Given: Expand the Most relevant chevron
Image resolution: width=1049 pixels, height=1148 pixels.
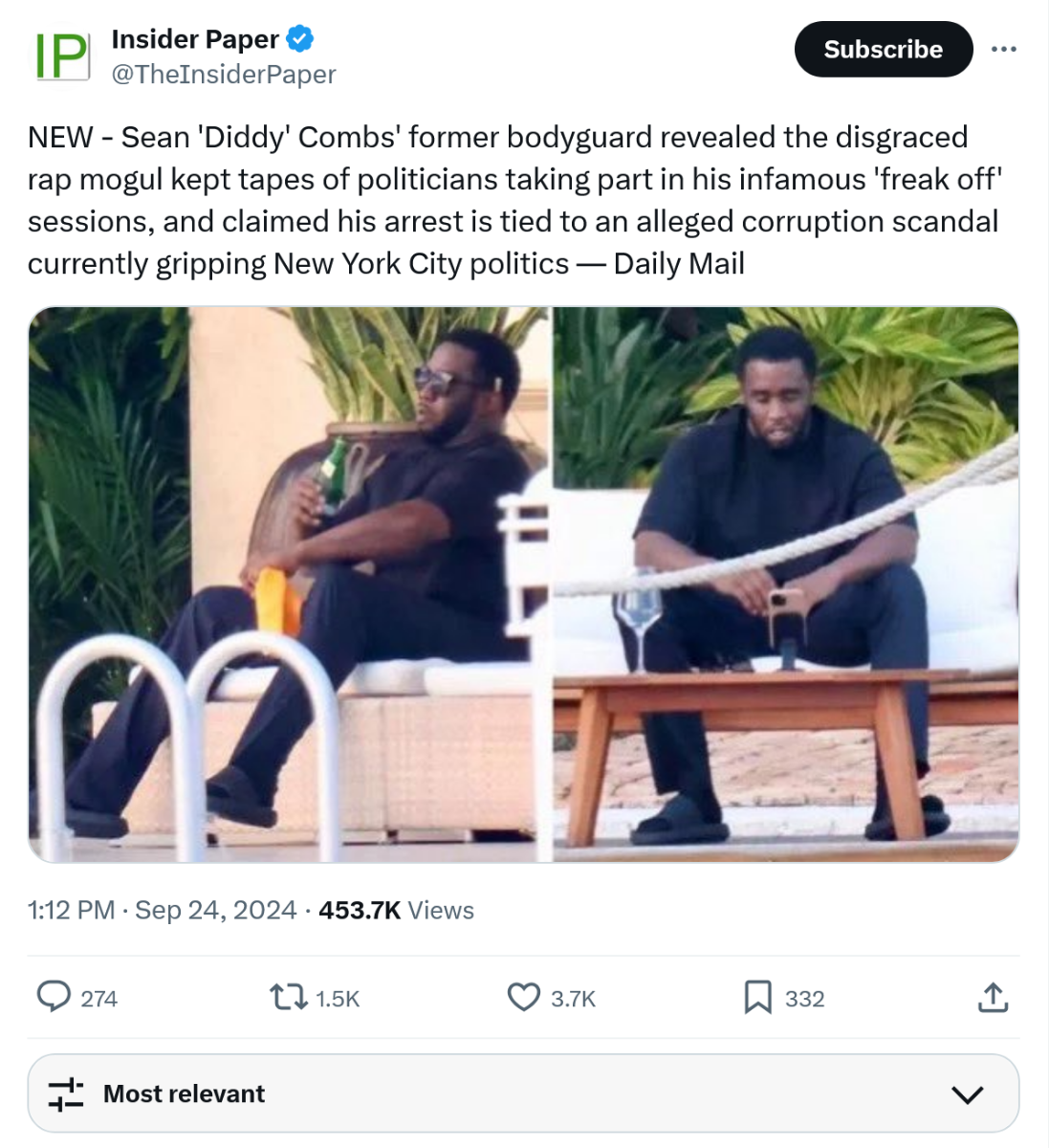Looking at the screenshot, I should (968, 1094).
